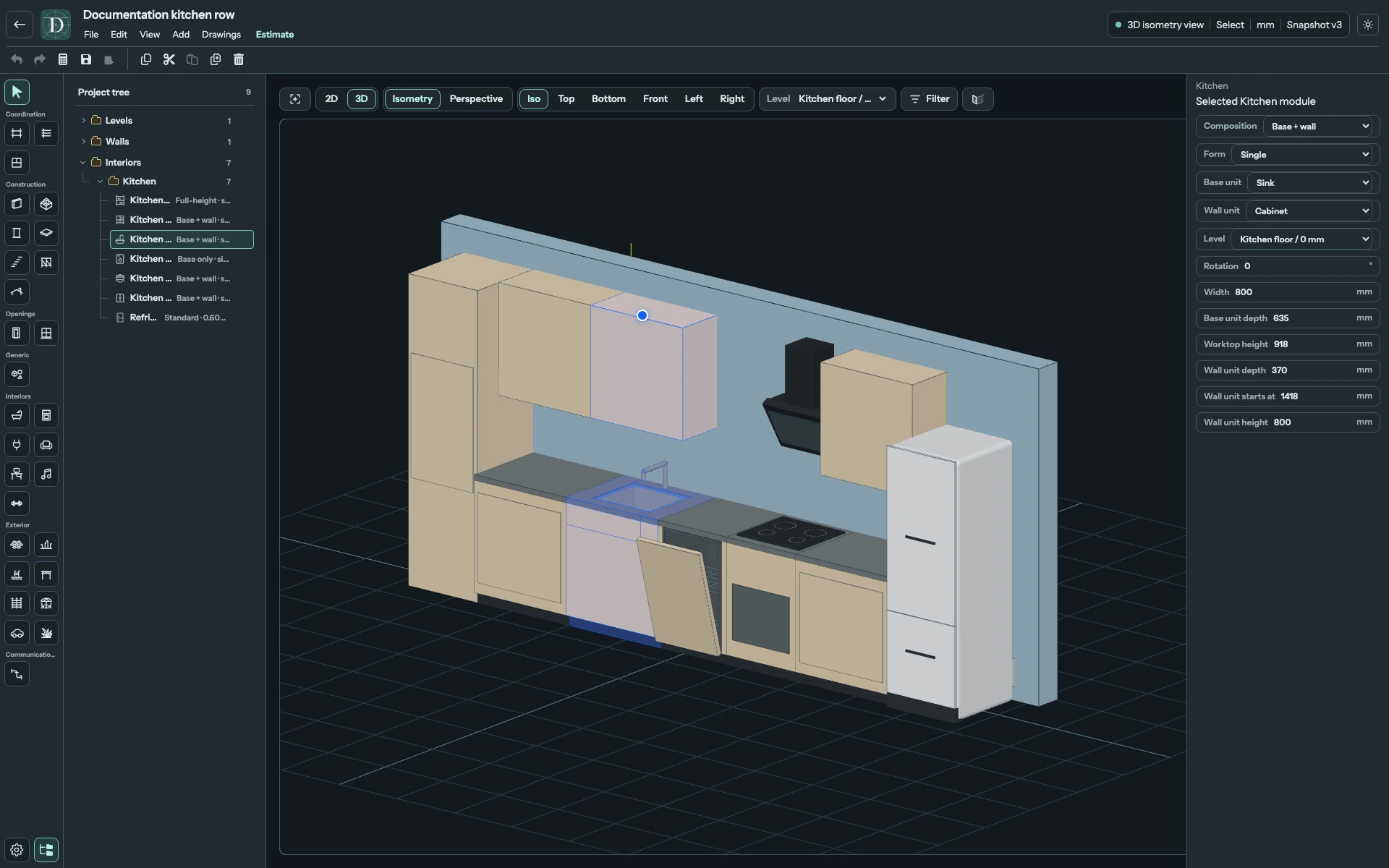Open the Estimate menu
The width and height of the screenshot is (1389, 868).
275,35
